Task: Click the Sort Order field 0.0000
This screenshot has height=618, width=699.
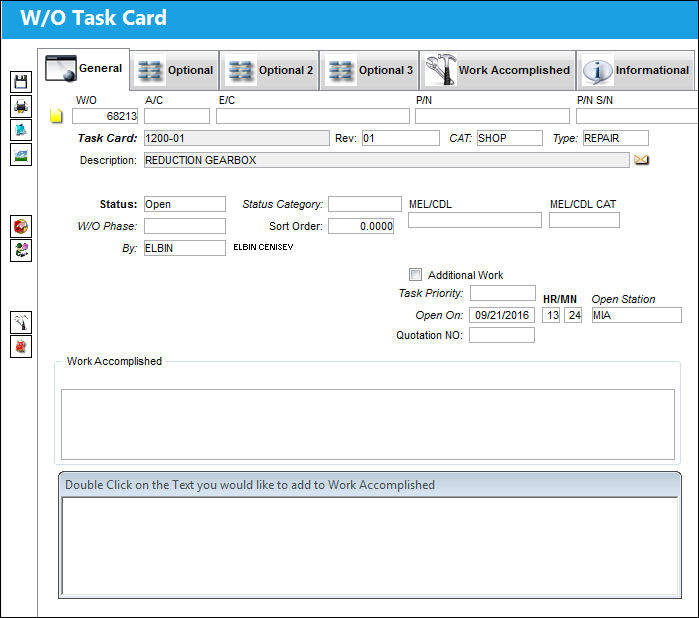Action: pos(361,226)
